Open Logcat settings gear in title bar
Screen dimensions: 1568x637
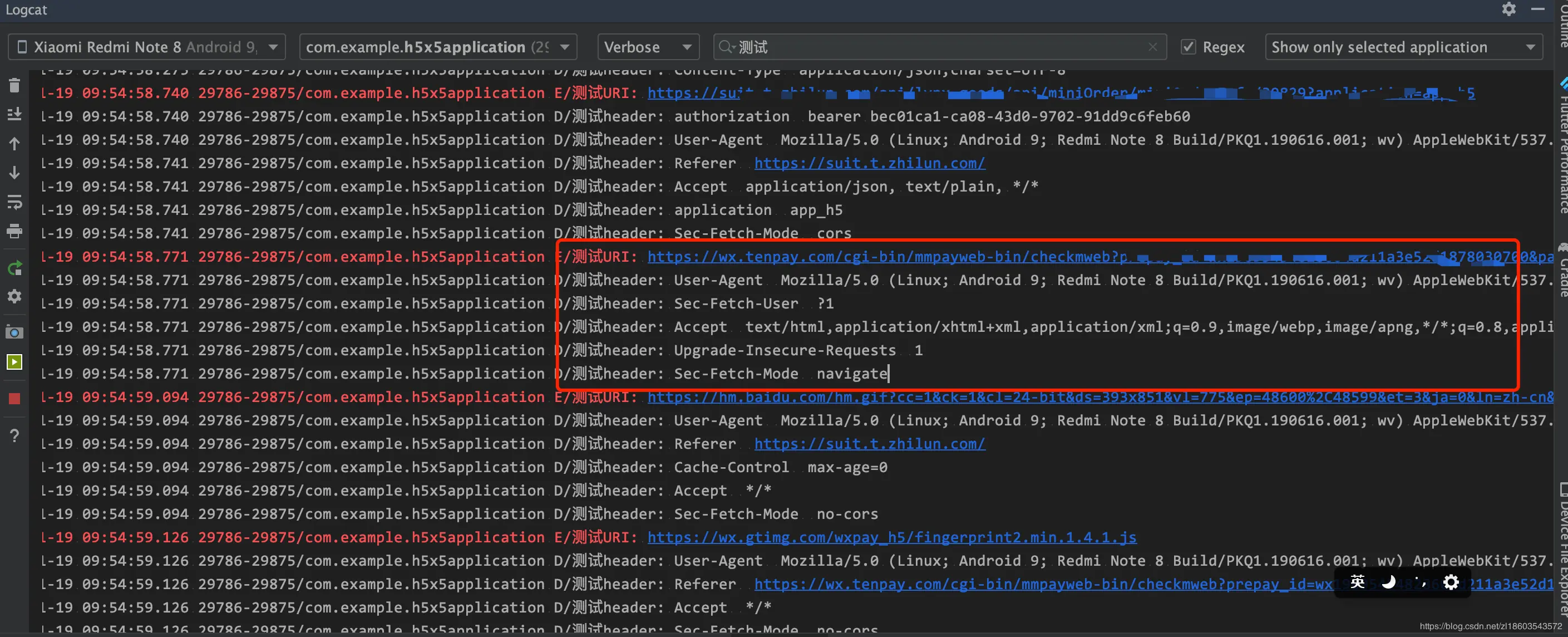(x=1508, y=9)
